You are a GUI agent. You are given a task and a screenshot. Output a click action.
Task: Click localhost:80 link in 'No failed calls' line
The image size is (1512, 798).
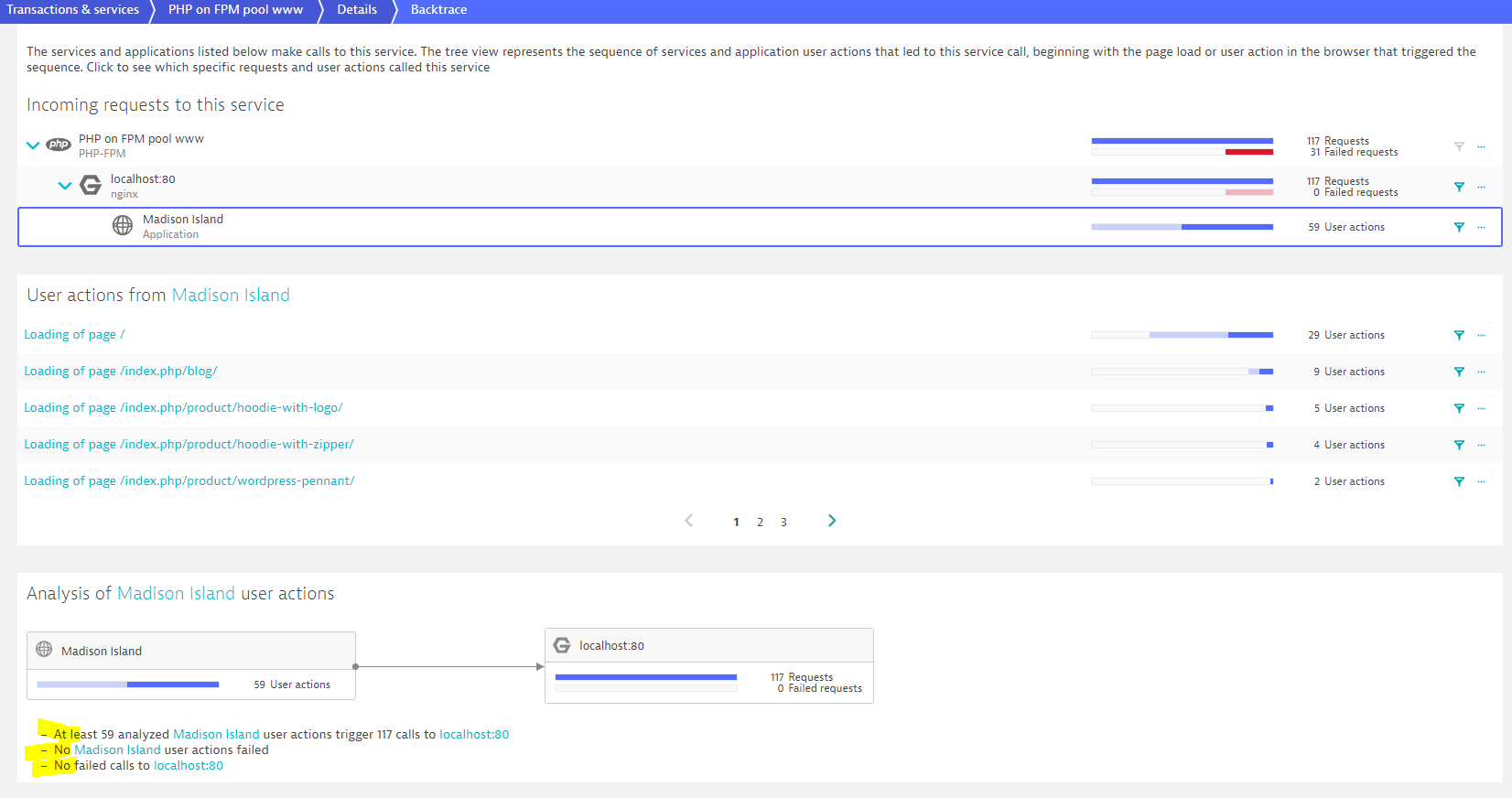coord(189,766)
